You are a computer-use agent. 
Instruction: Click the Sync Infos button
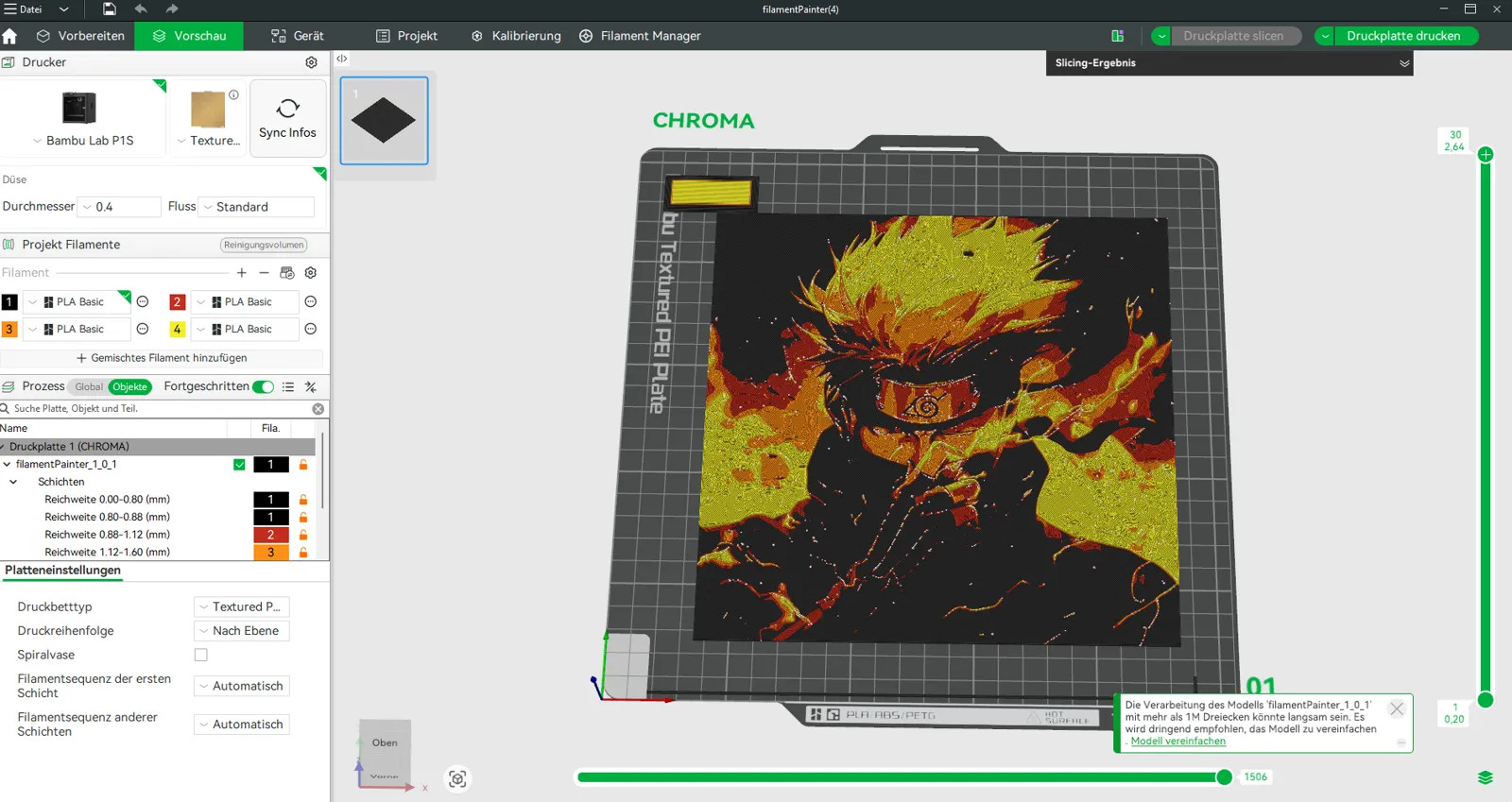click(x=287, y=118)
